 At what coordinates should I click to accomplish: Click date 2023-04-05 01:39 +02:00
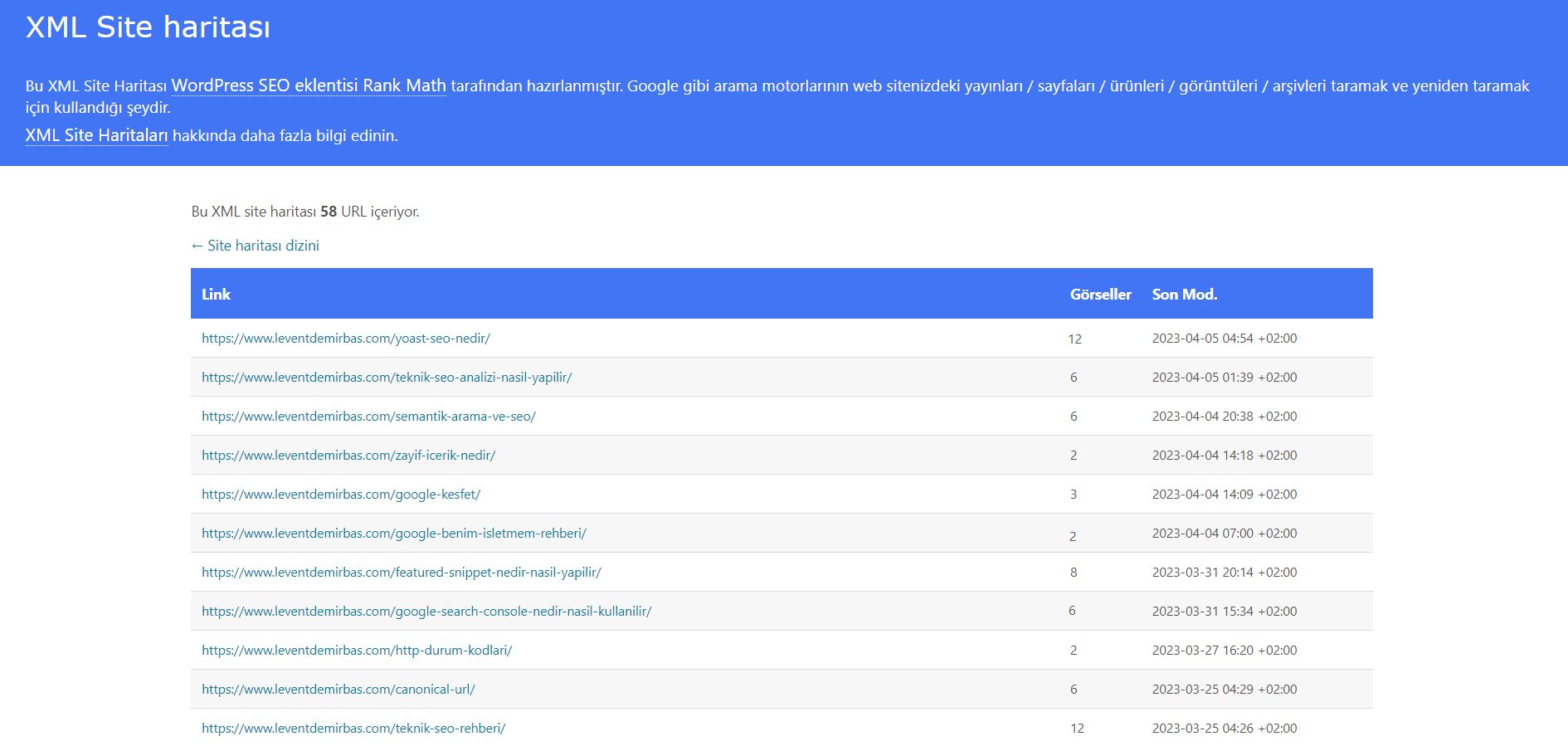click(1225, 378)
